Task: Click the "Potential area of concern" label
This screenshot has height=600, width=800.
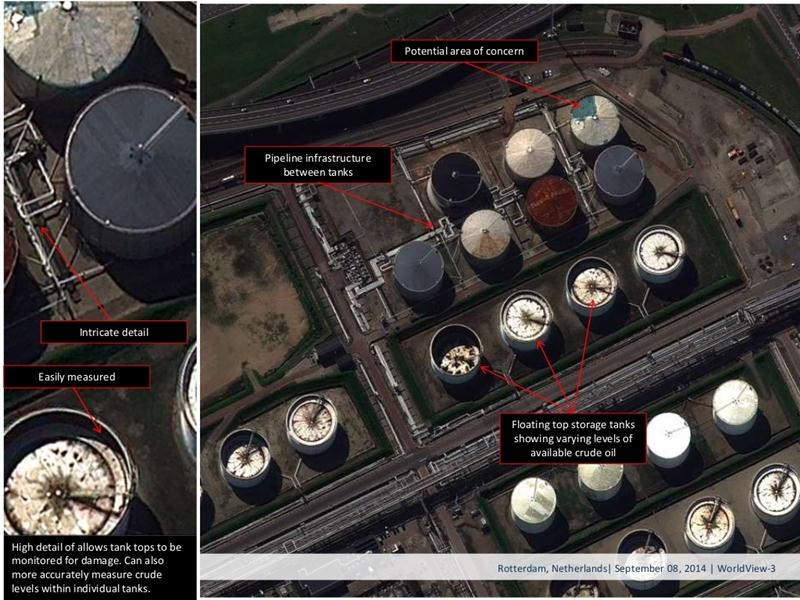Action: [x=464, y=51]
